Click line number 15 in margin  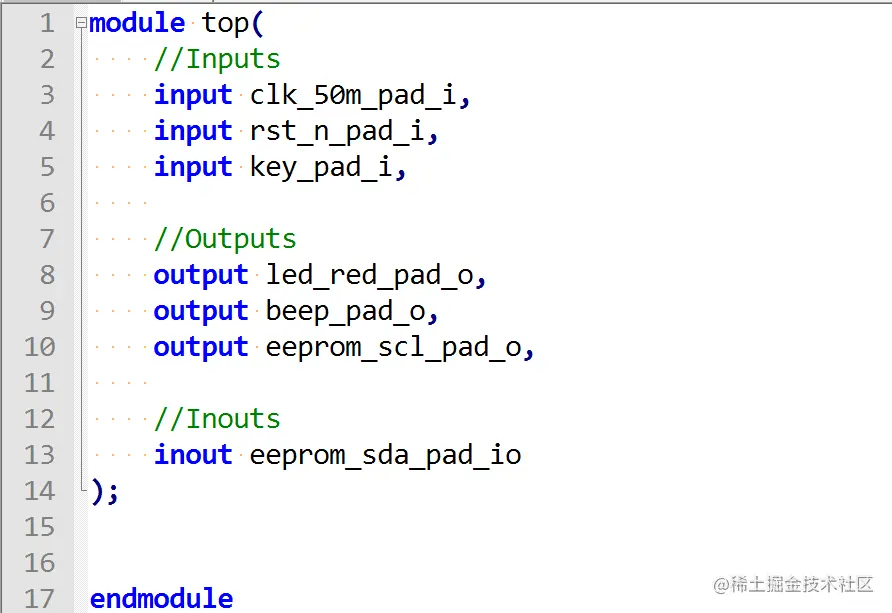point(40,527)
